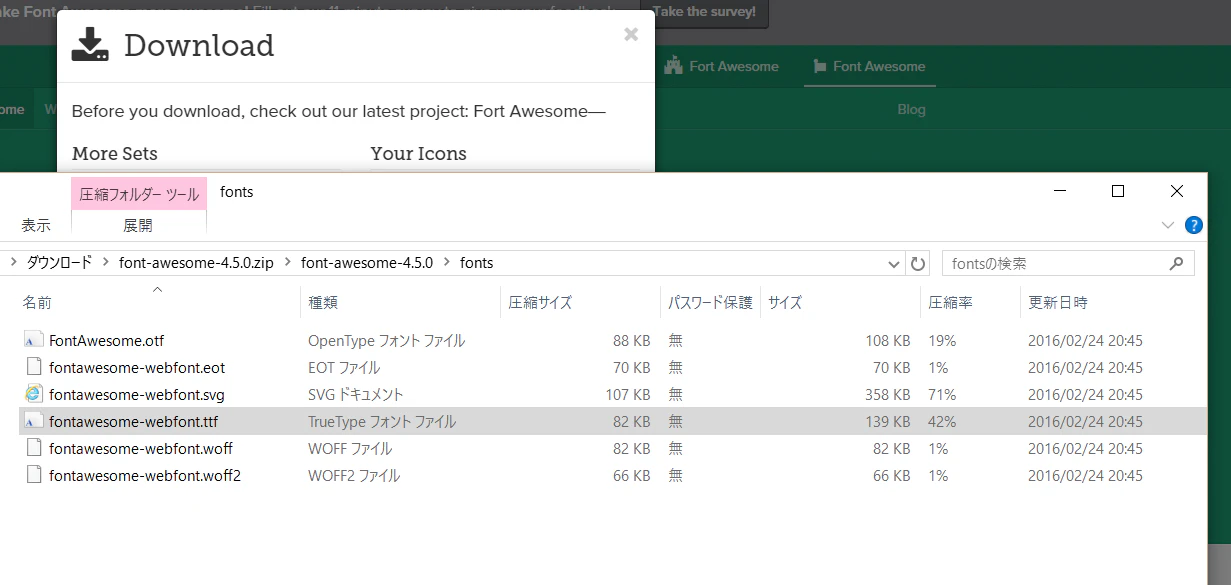
Task: Click the WOFF2 ファイル type cell
Action: tap(353, 475)
